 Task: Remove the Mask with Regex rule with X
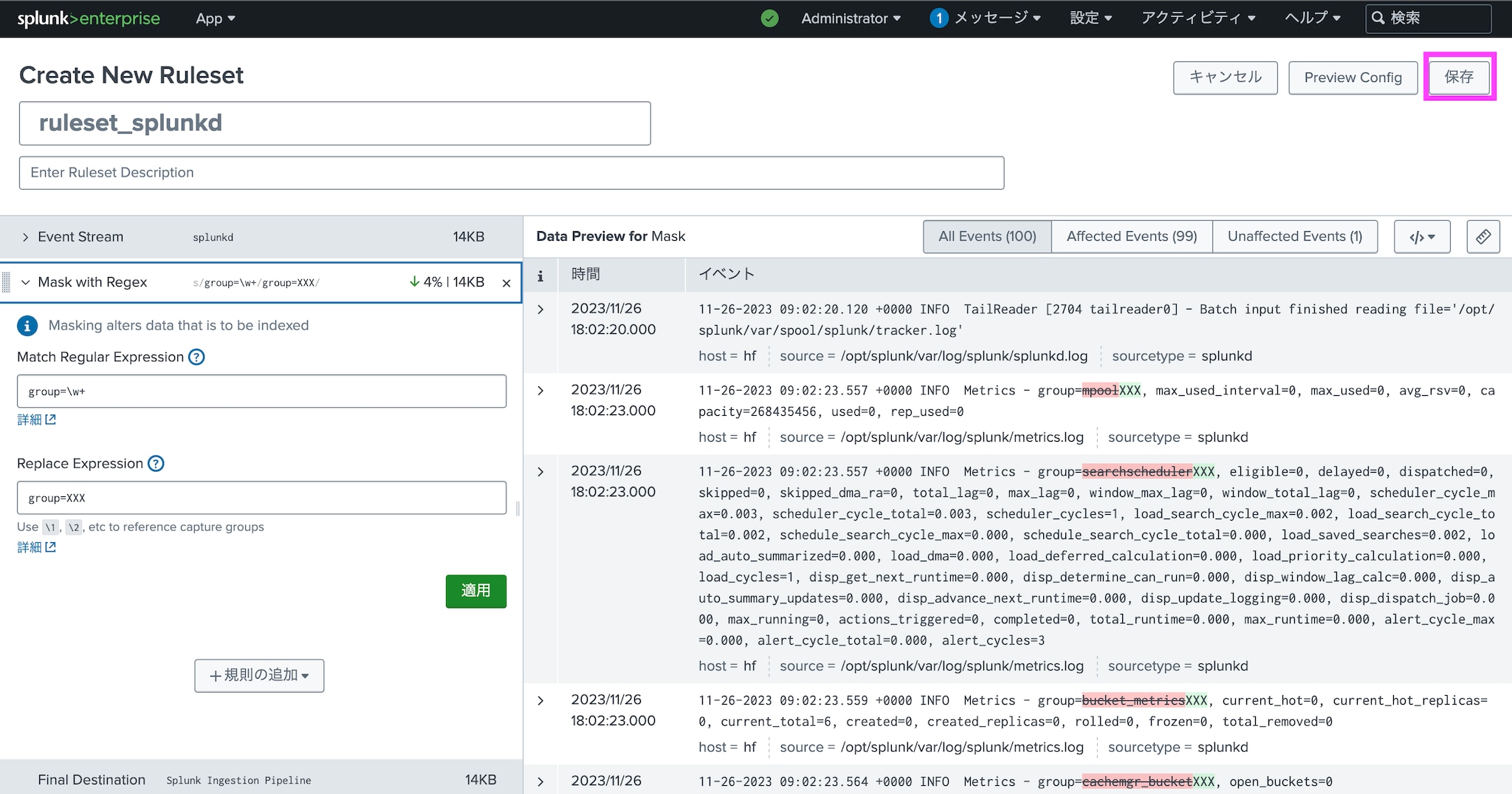click(506, 283)
